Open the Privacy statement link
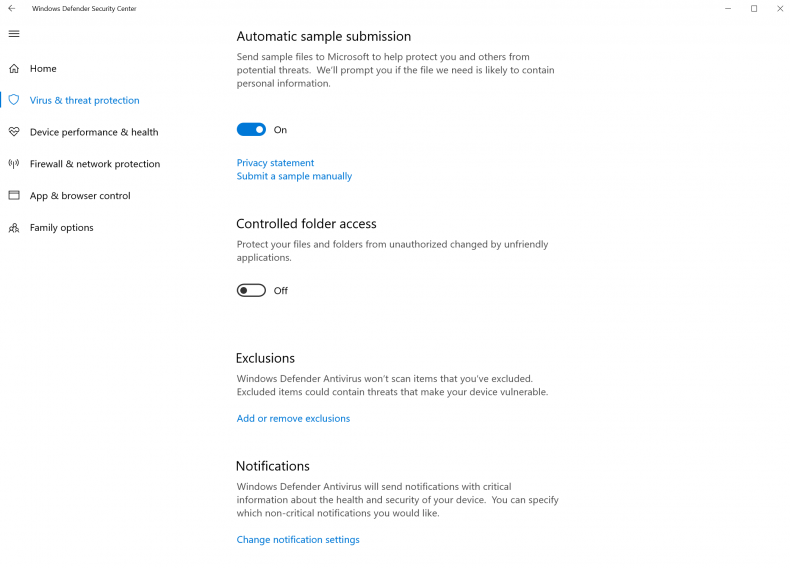 click(275, 163)
